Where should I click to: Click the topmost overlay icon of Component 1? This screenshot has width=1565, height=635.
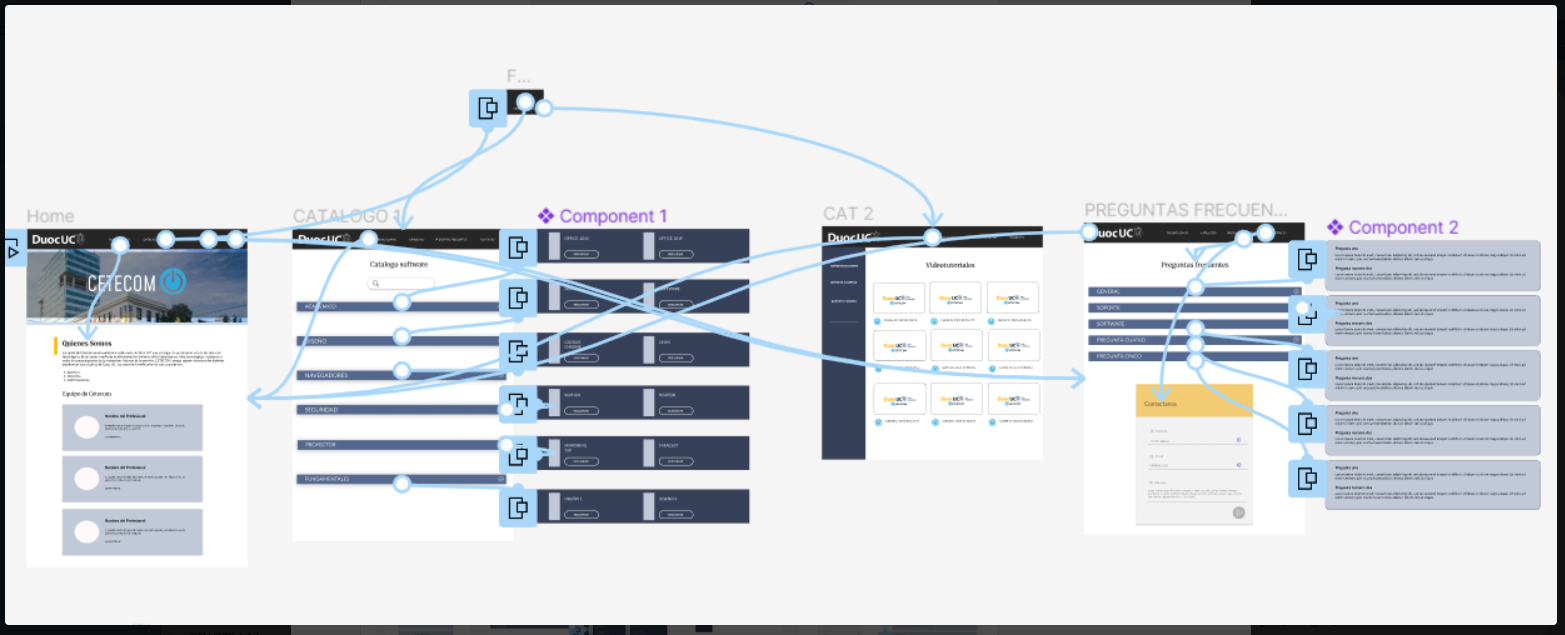pos(518,248)
